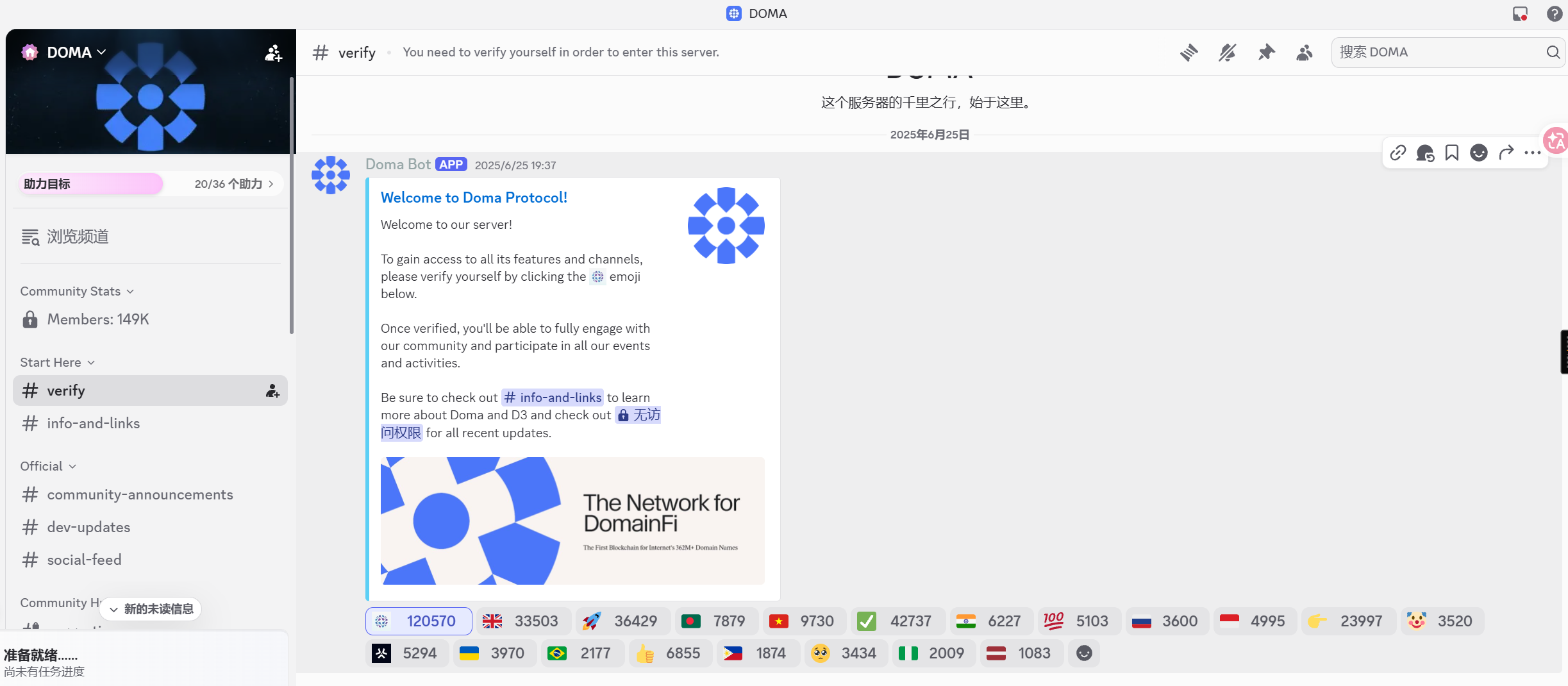Click the create thread icon in message toolbar
Viewport: 1568px width, 686px height.
point(1425,153)
